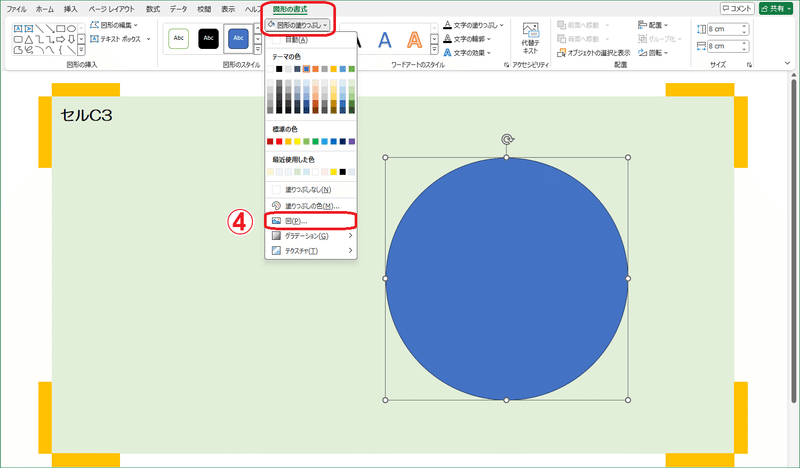The height and width of the screenshot is (468, 800).
Task: Open the データ tab
Action: [x=178, y=9]
